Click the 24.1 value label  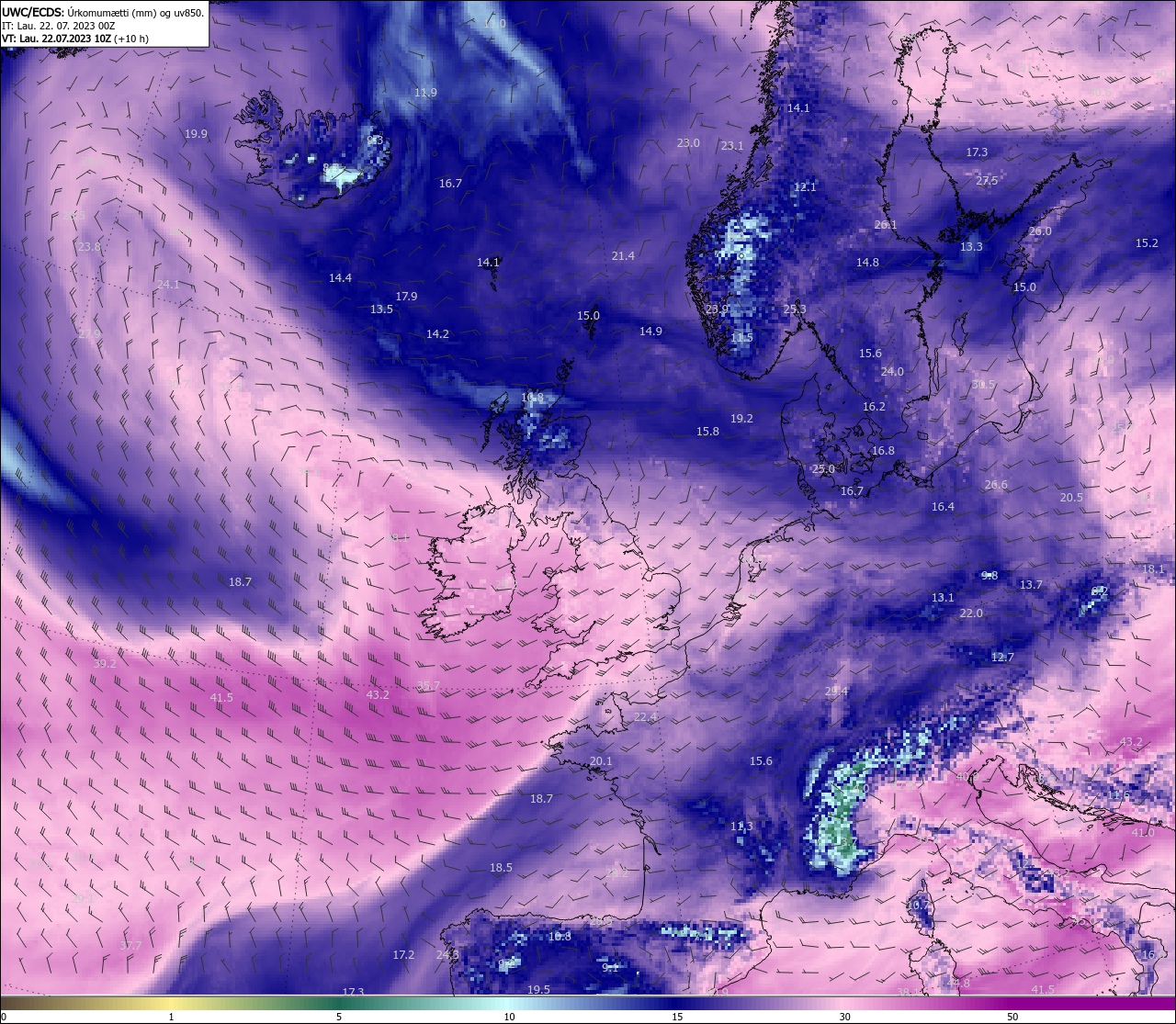(x=168, y=285)
